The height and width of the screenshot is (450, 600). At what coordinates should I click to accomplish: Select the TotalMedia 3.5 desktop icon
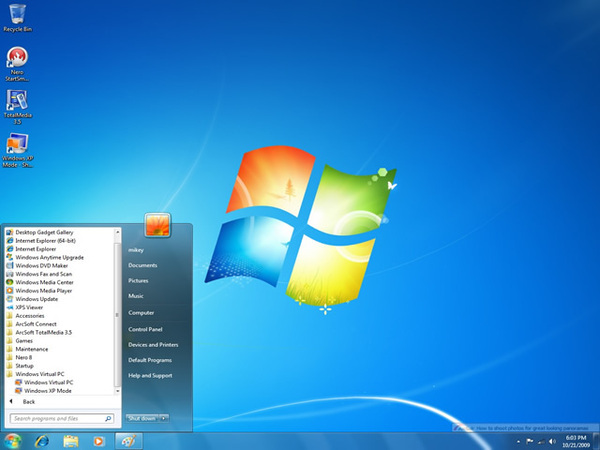(17, 107)
